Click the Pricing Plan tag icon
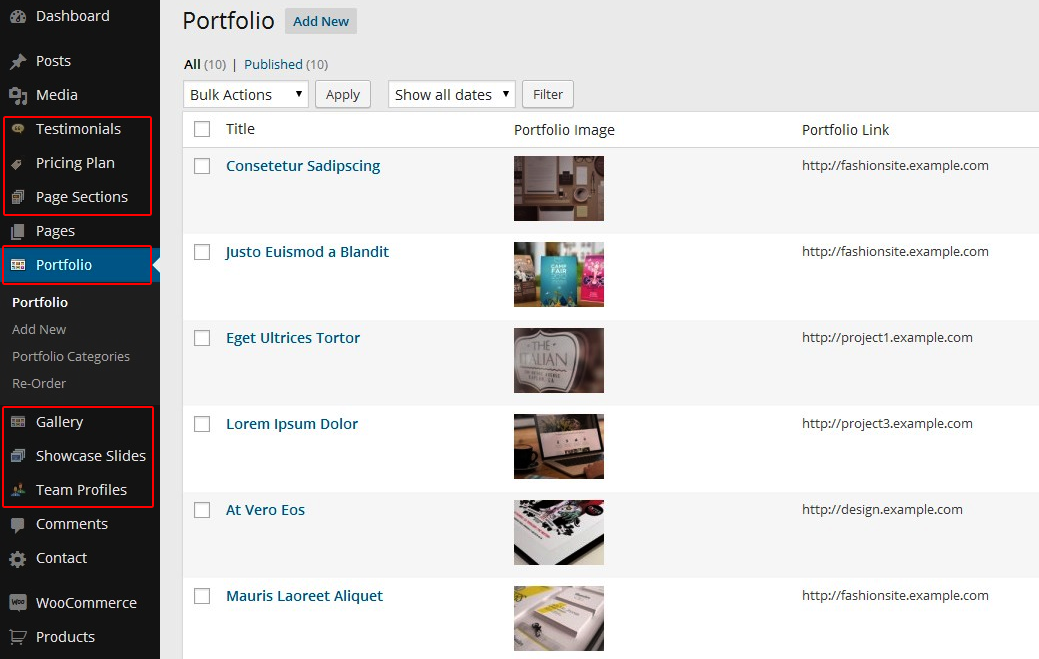Screen dimensions: 1039x659 point(18,164)
